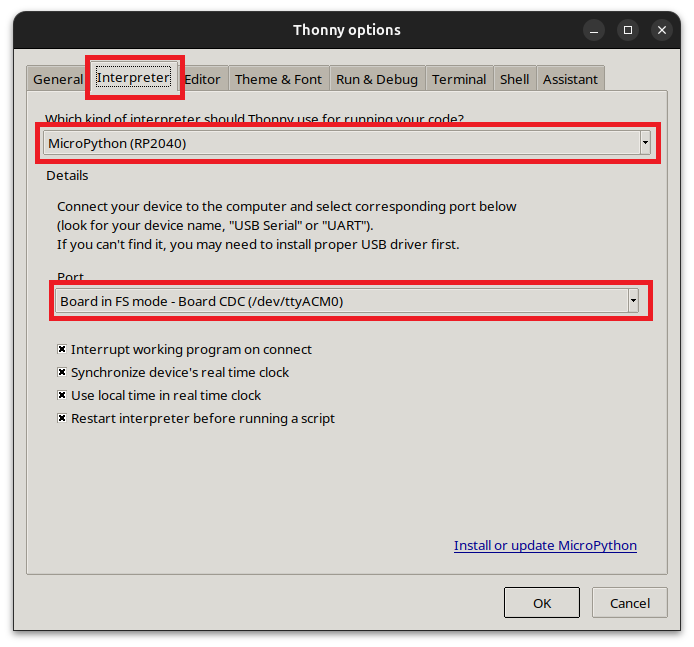Switch to the Terminal tab
The image size is (694, 647).
tap(459, 79)
